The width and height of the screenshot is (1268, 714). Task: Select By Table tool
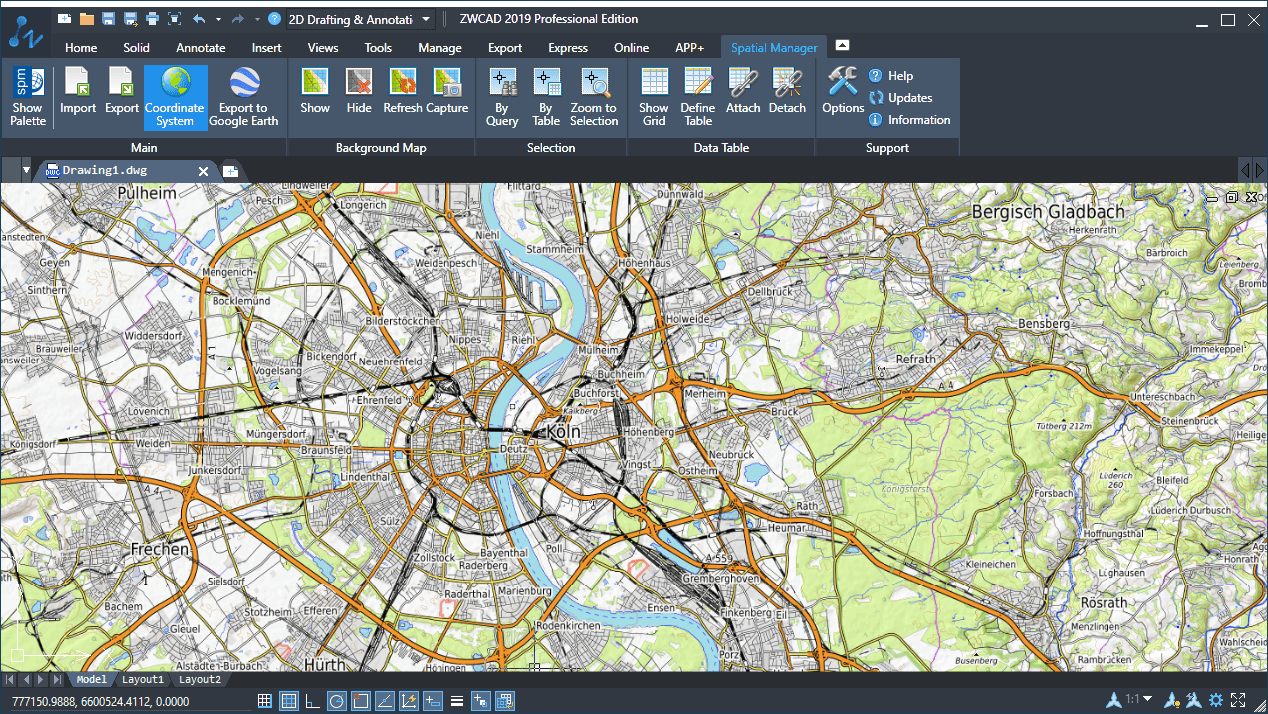pos(546,98)
